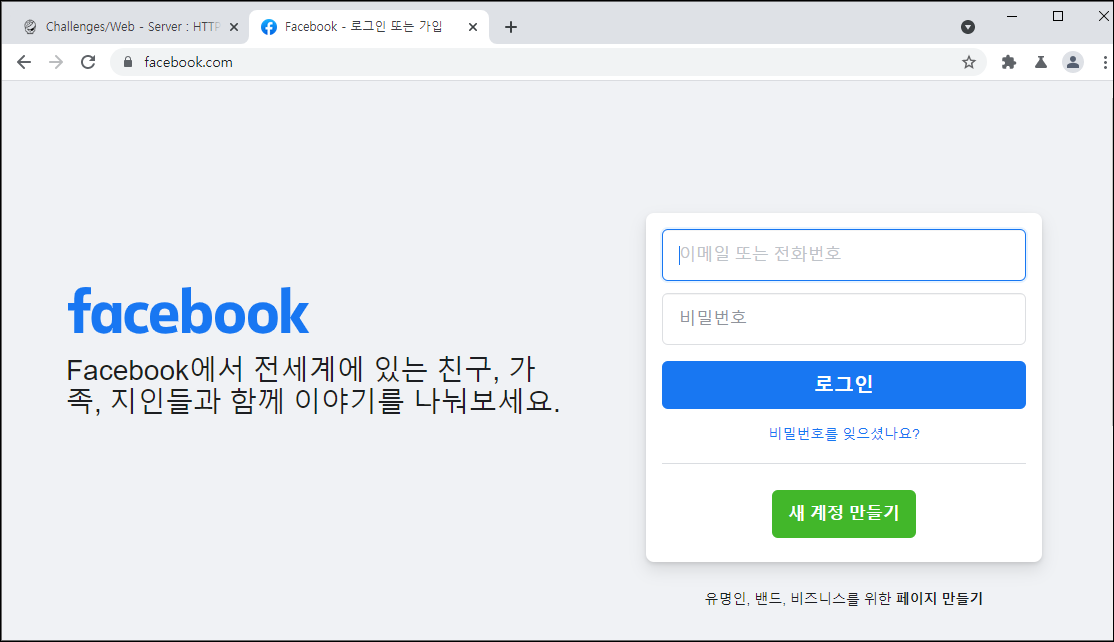
Task: Click the 비밀번호 password field
Action: (x=843, y=319)
